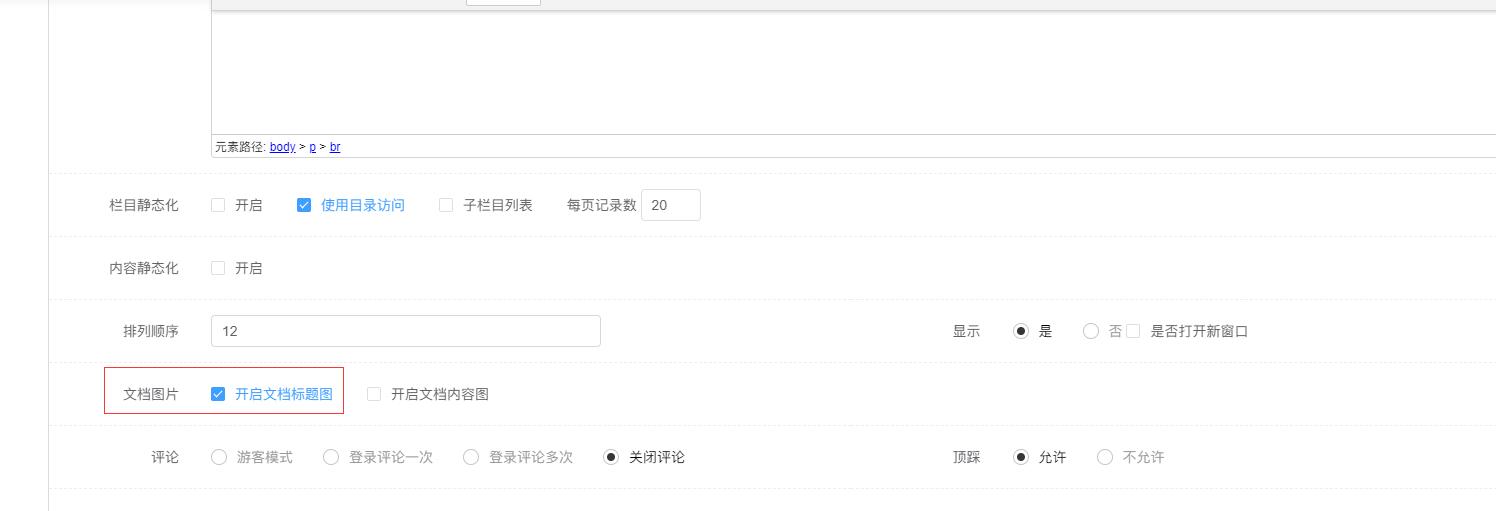Click the 每页记录数 input field
This screenshot has height=511, width=1496.
pyautogui.click(x=671, y=205)
